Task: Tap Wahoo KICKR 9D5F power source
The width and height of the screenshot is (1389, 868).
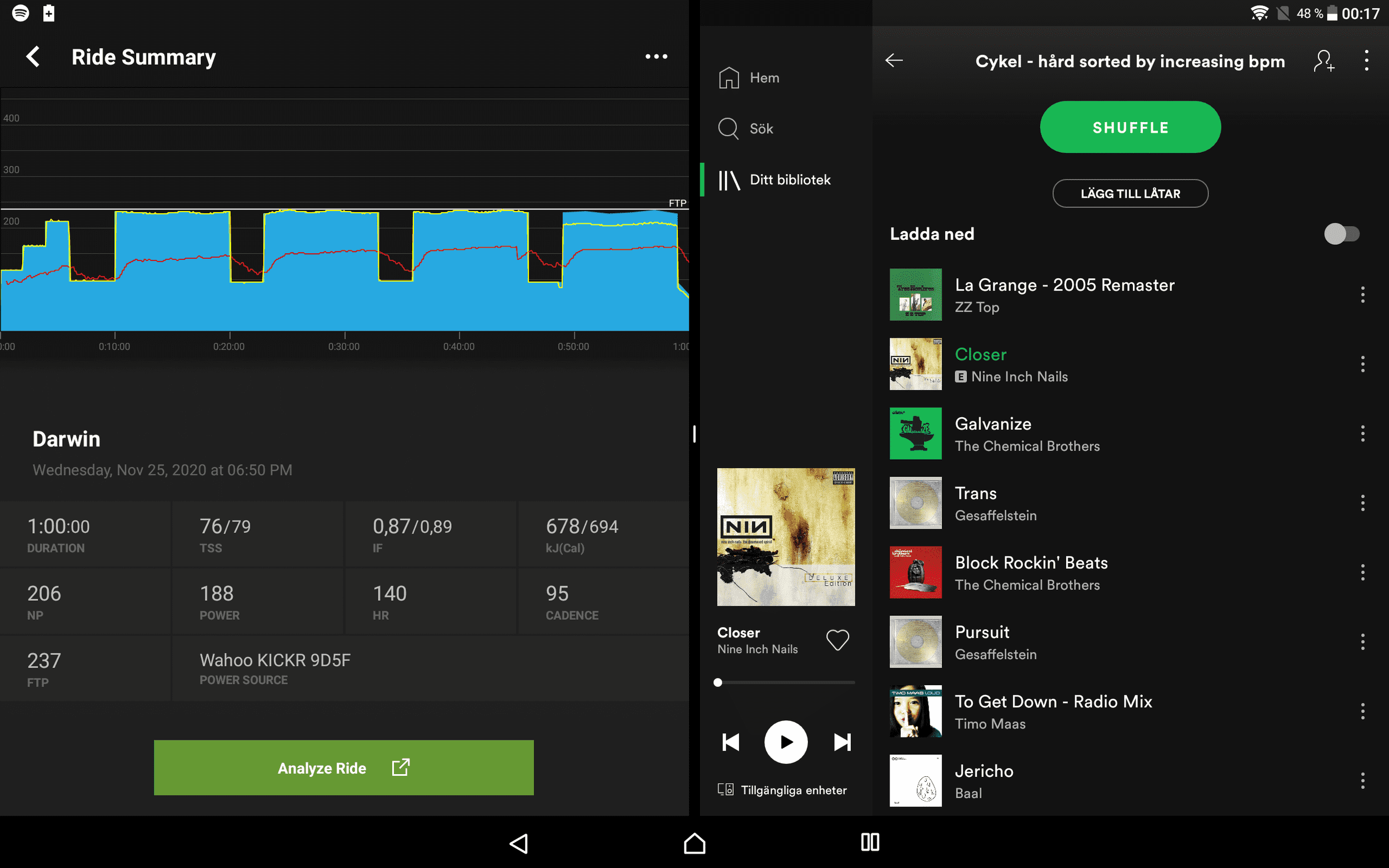Action: click(431, 669)
